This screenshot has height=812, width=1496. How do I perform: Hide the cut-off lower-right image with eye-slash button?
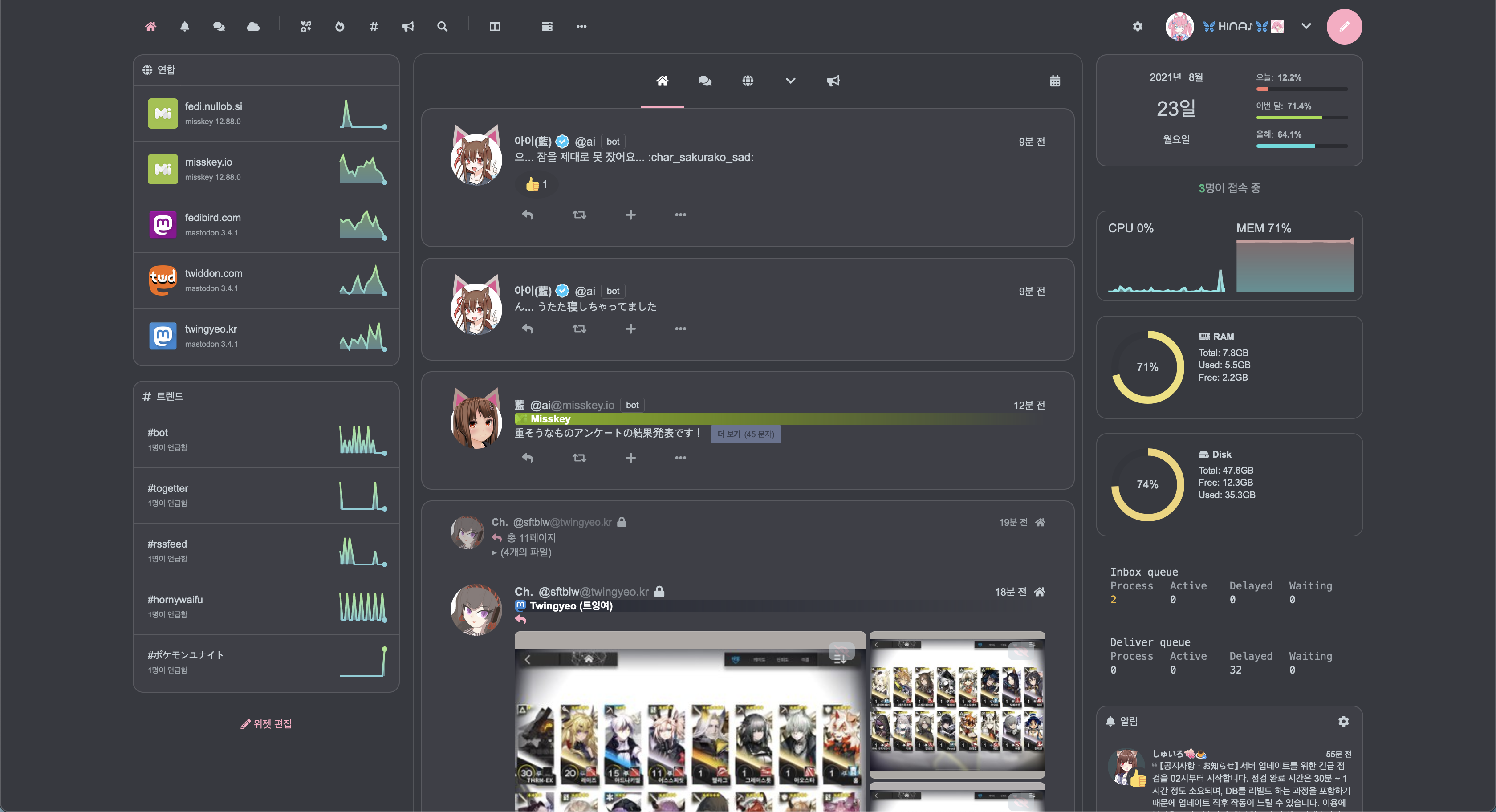[1021, 802]
